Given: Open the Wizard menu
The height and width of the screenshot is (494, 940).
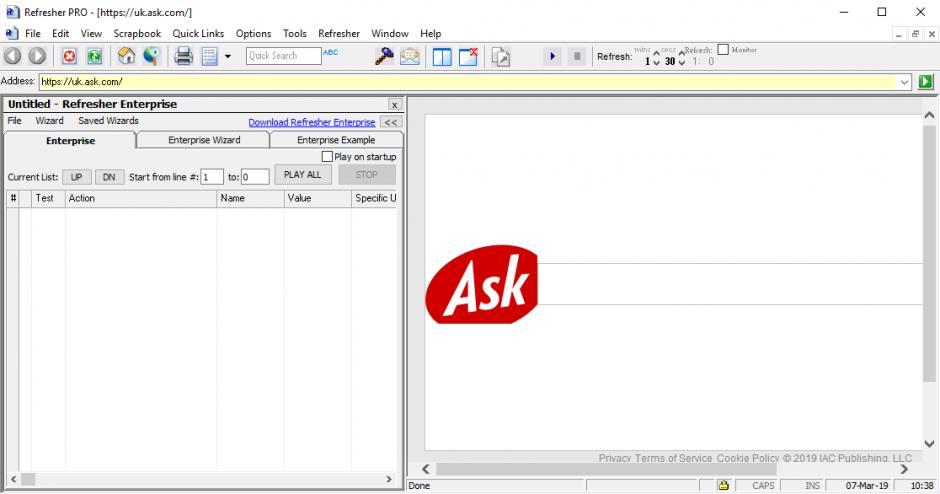Looking at the screenshot, I should 49,121.
